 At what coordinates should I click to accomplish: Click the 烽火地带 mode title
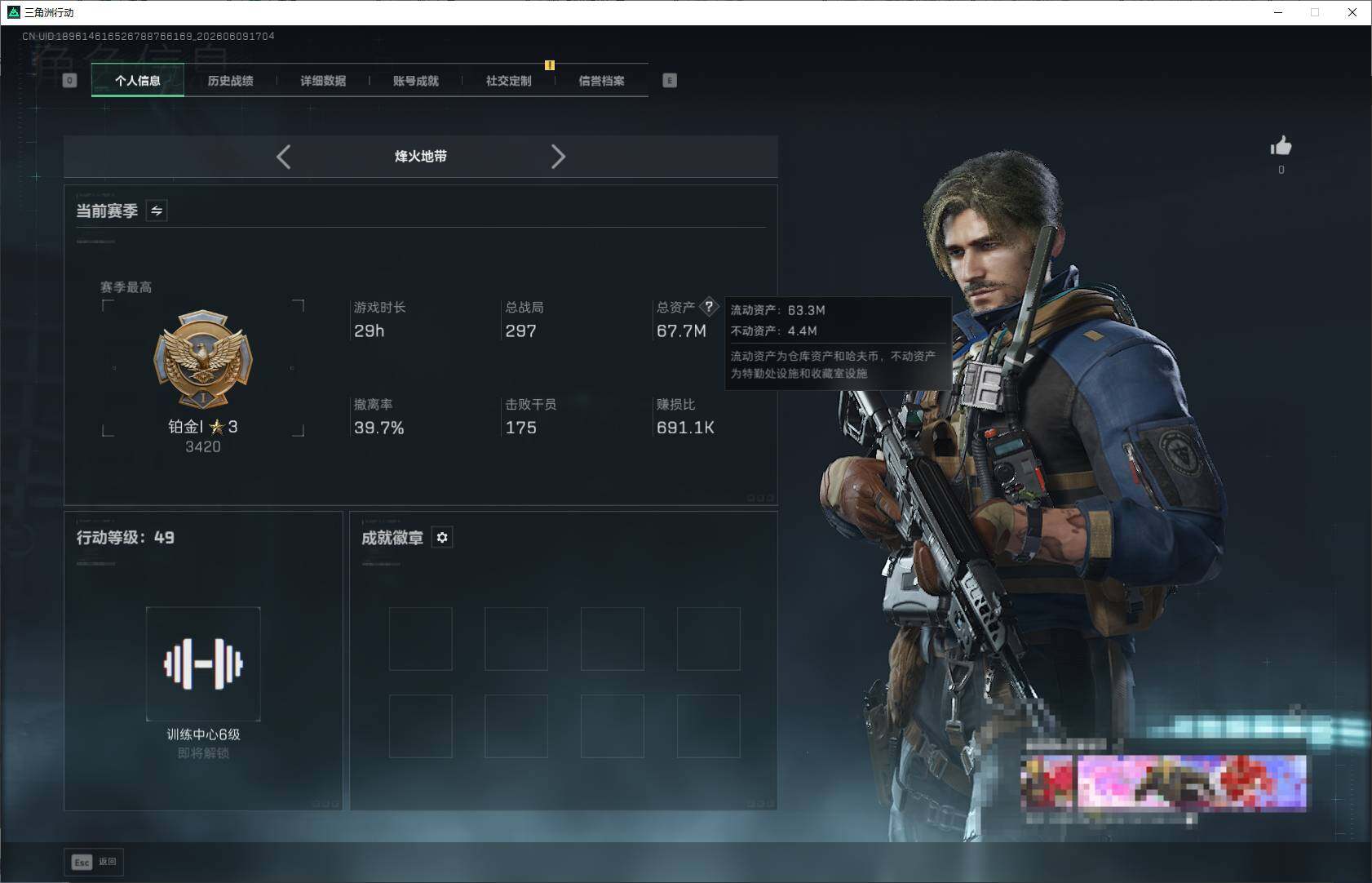[421, 156]
